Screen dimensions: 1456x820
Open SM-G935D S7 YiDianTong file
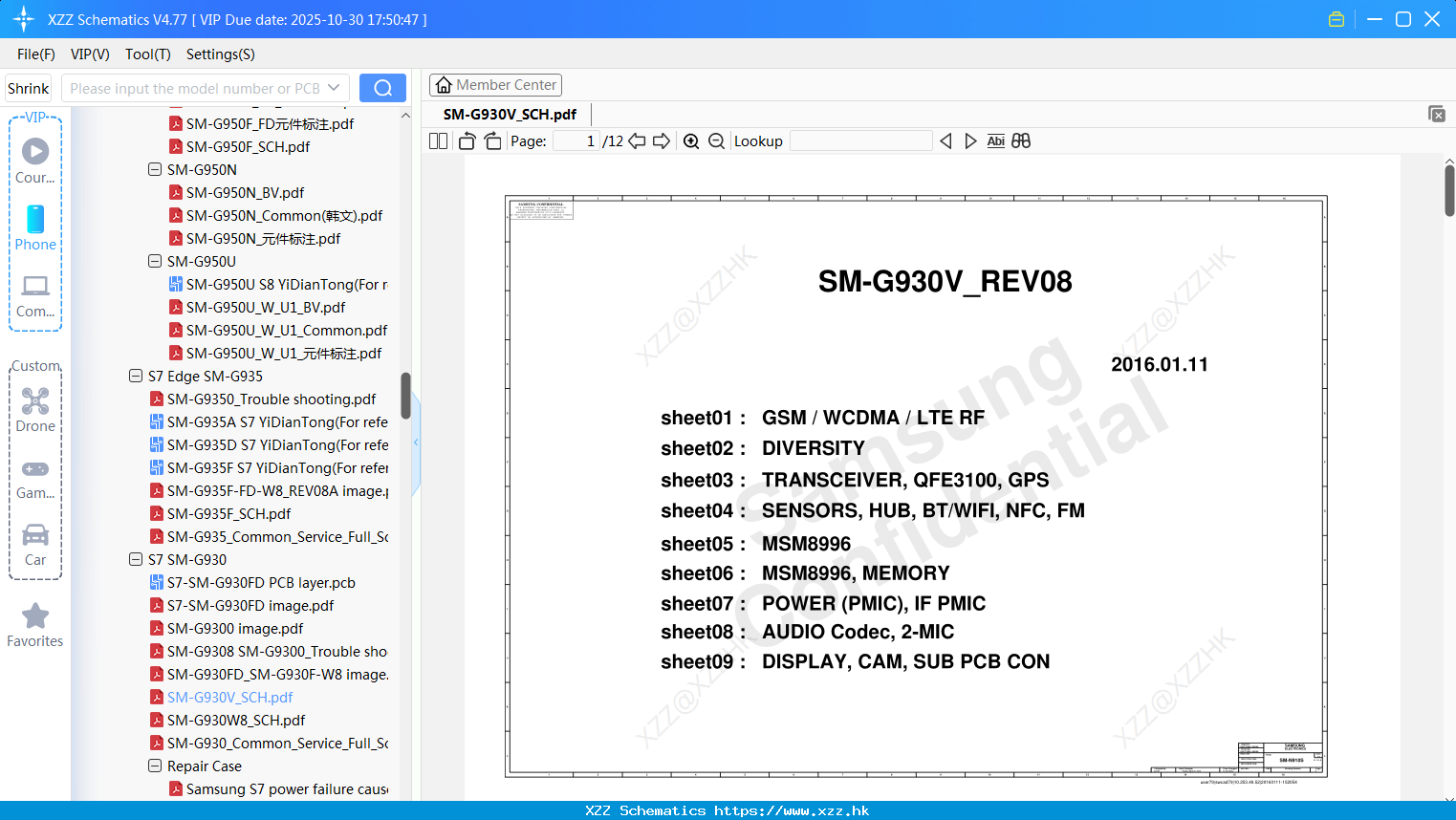tap(269, 444)
